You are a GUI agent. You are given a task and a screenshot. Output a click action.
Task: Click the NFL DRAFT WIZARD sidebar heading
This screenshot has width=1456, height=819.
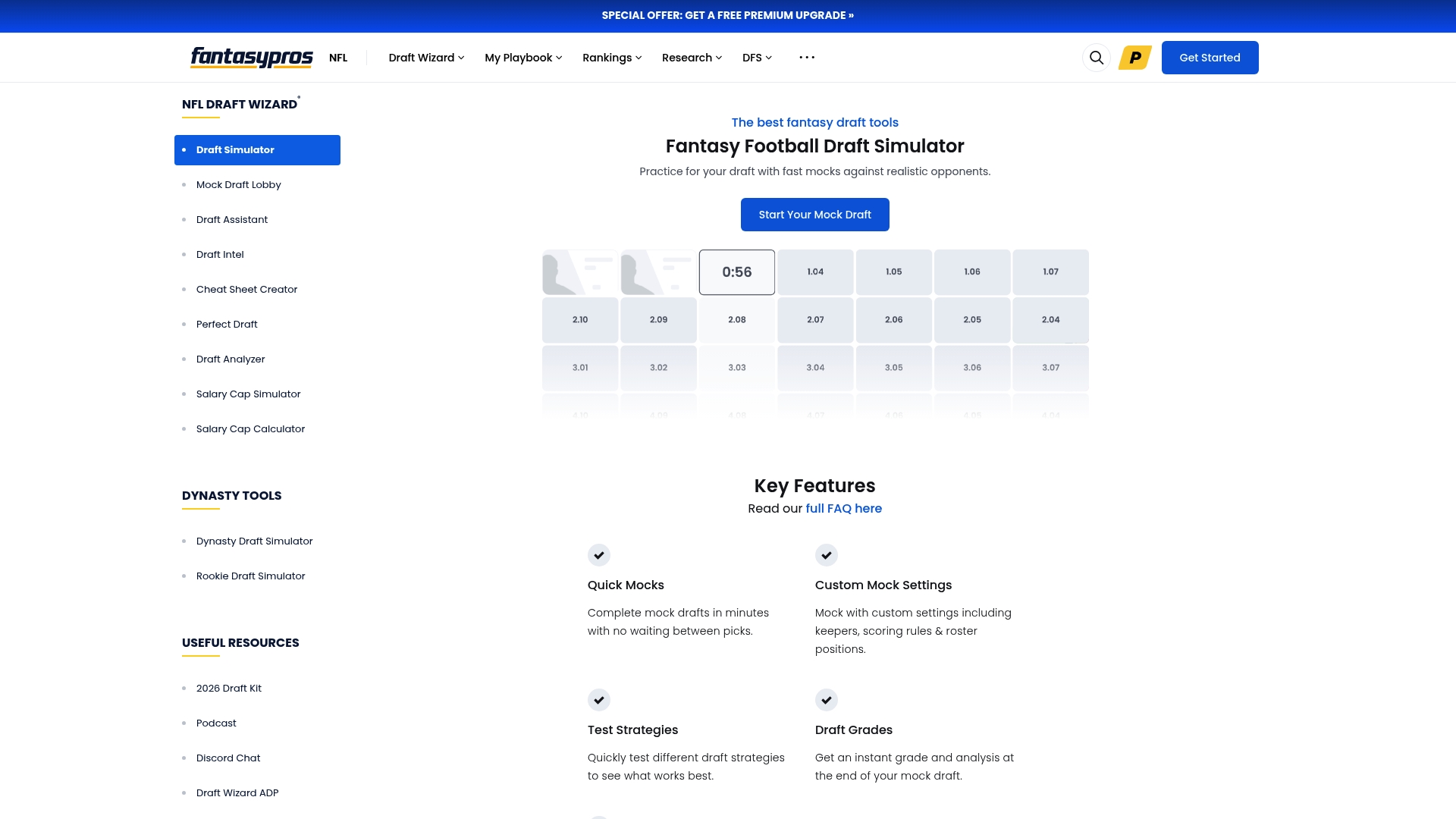coord(240,105)
